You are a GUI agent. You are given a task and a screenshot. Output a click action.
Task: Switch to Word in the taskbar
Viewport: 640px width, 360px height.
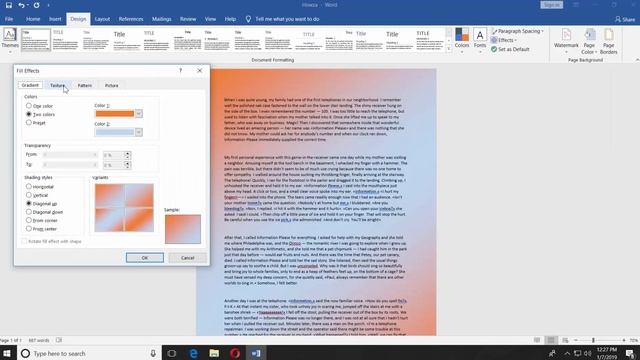pyautogui.click(x=256, y=353)
